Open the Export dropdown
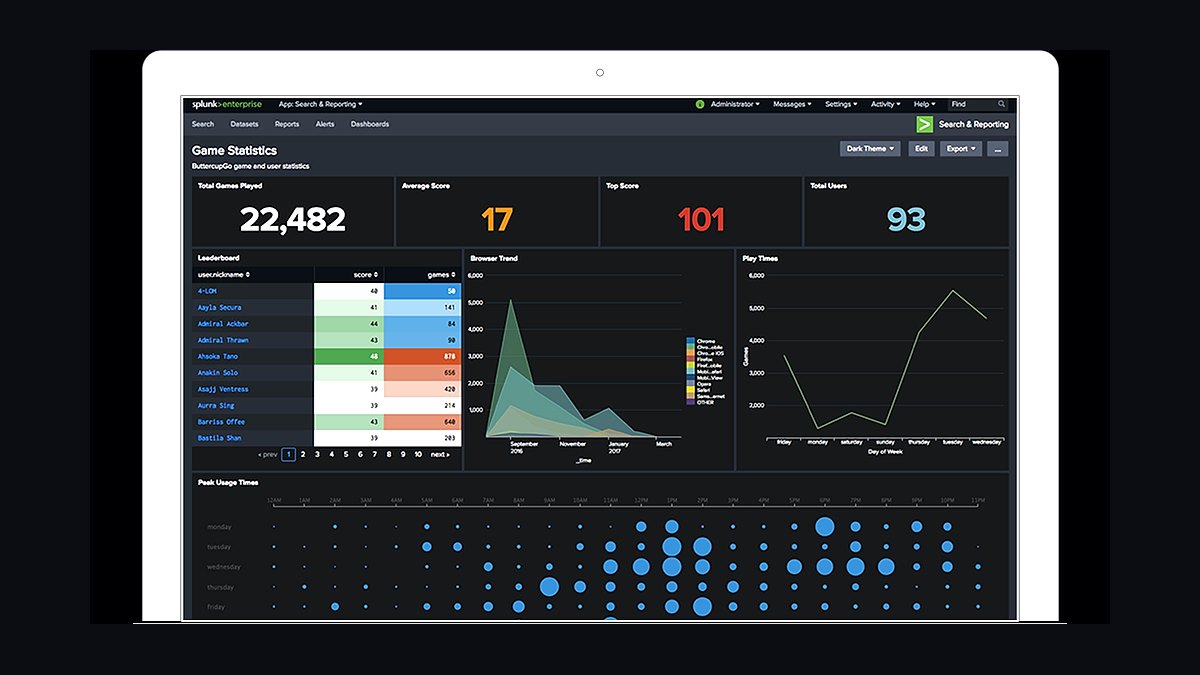 (x=961, y=148)
